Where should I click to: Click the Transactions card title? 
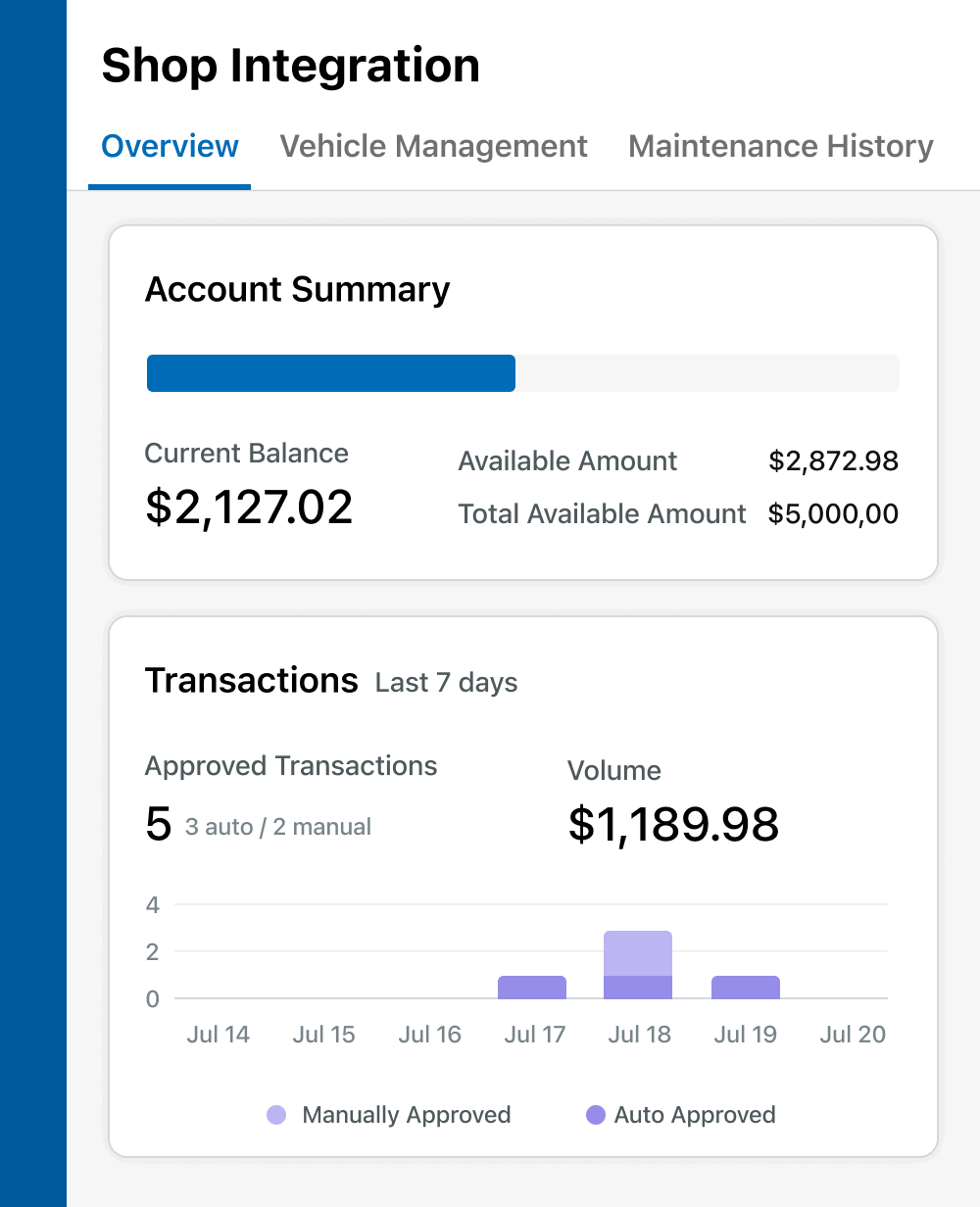tap(251, 680)
